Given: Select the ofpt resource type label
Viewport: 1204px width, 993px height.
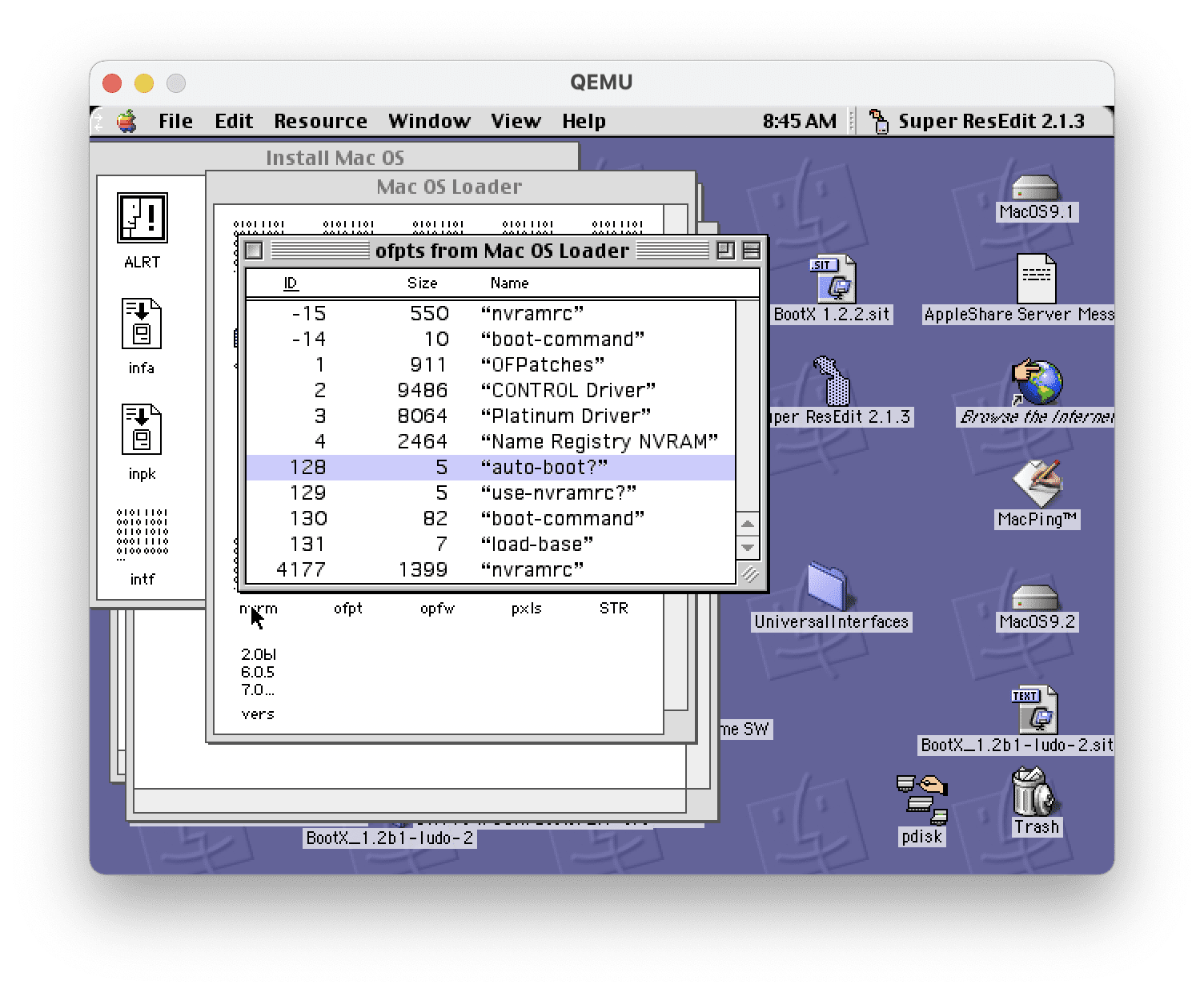Looking at the screenshot, I should coord(348,609).
